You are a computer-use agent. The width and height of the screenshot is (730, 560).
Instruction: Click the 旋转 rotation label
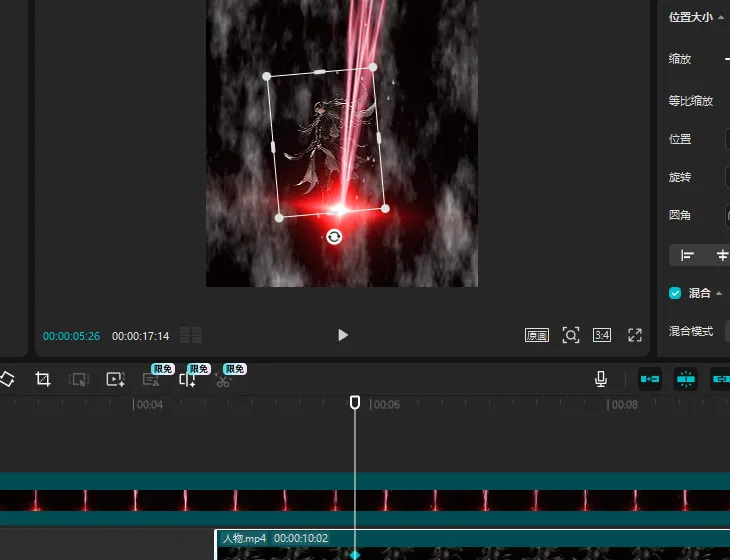pyautogui.click(x=680, y=177)
